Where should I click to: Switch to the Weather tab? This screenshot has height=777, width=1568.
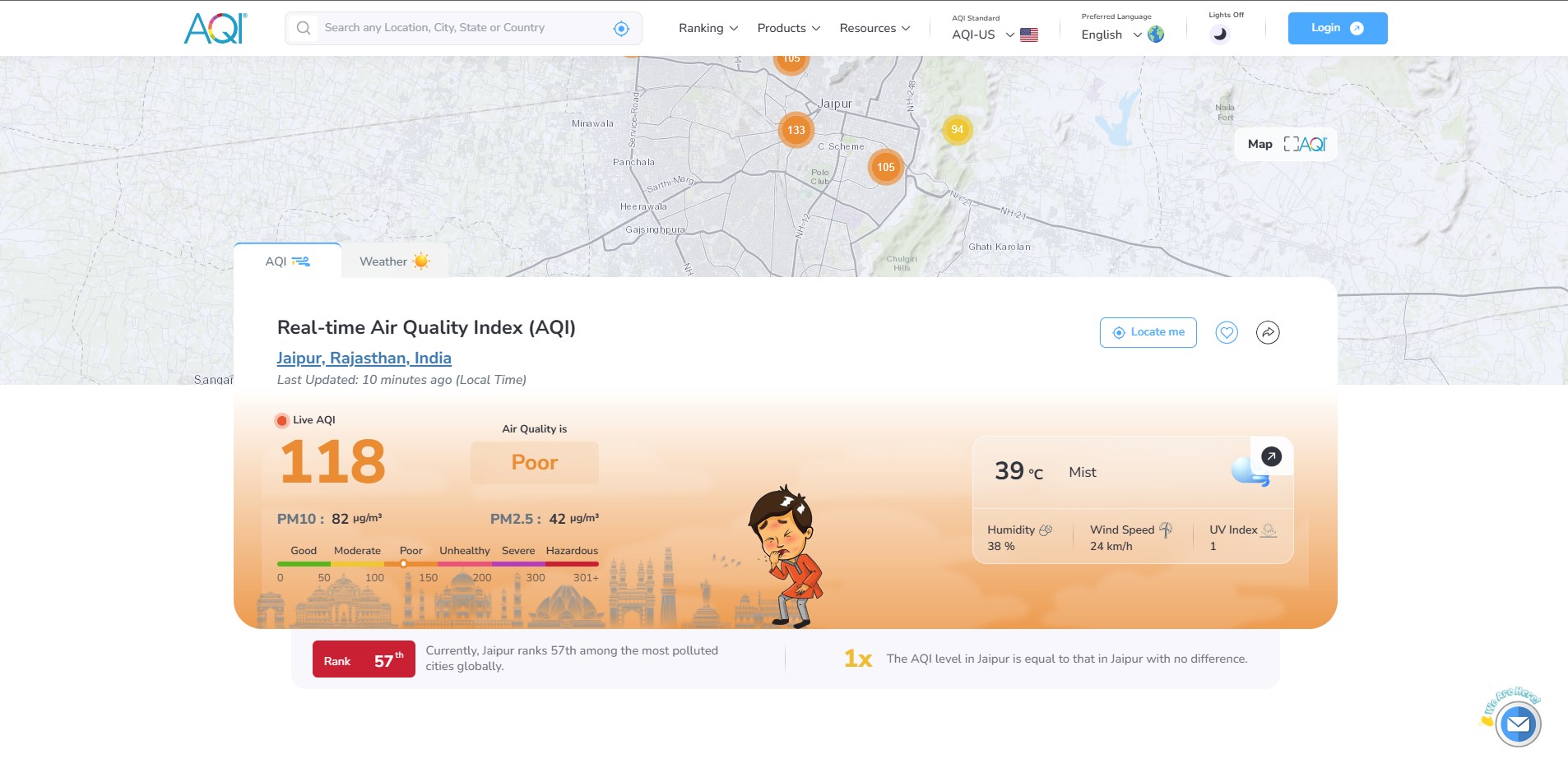[x=394, y=261]
